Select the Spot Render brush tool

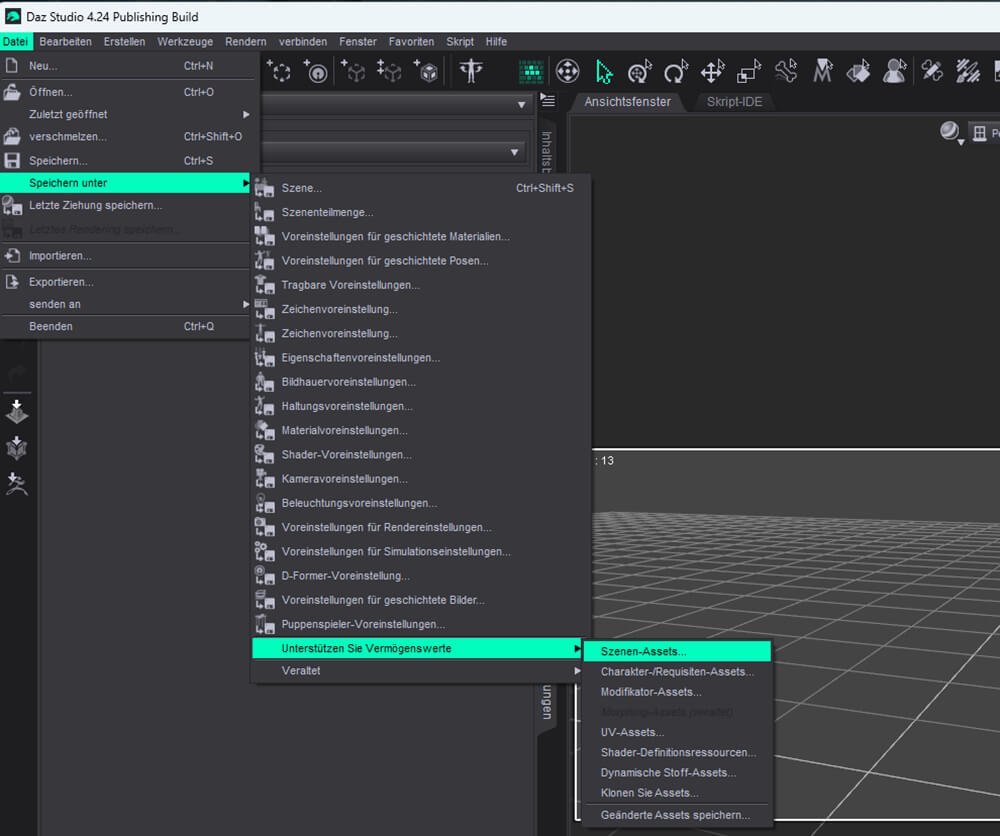click(932, 71)
